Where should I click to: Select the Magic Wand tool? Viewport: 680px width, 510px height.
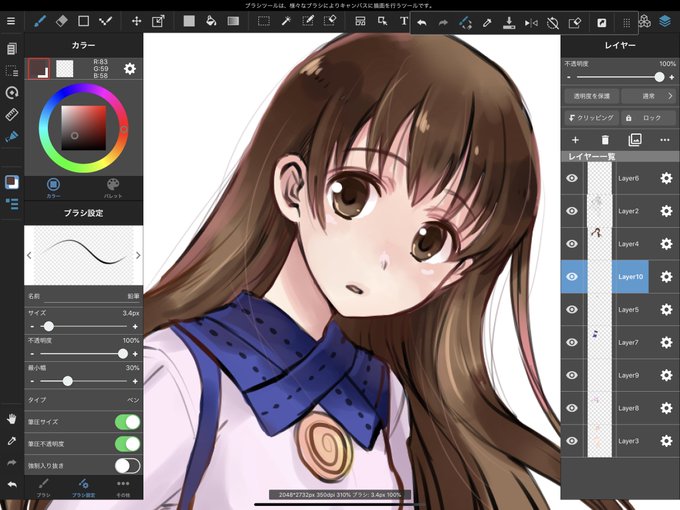click(286, 21)
